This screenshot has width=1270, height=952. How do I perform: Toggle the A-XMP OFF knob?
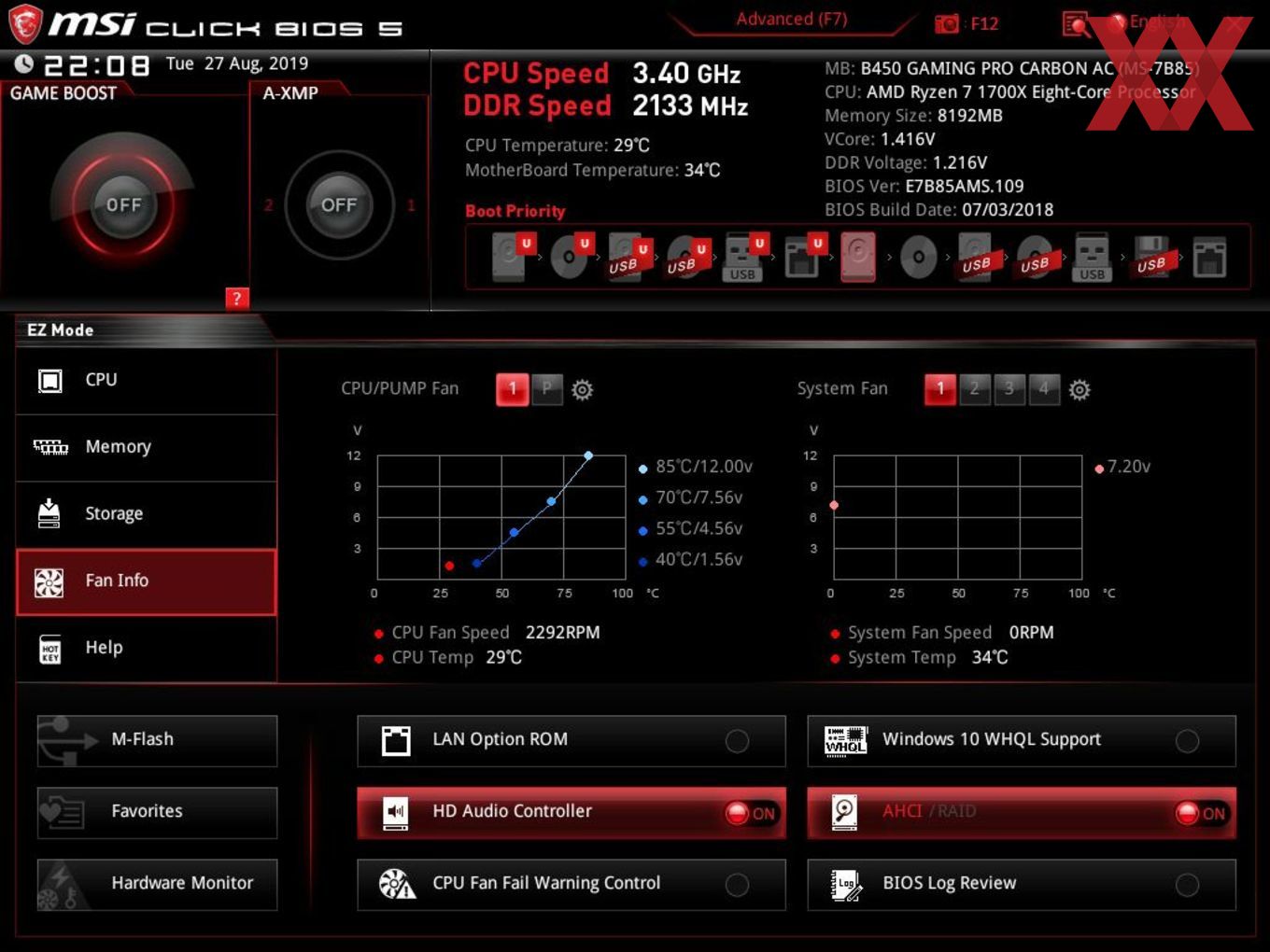click(x=339, y=204)
